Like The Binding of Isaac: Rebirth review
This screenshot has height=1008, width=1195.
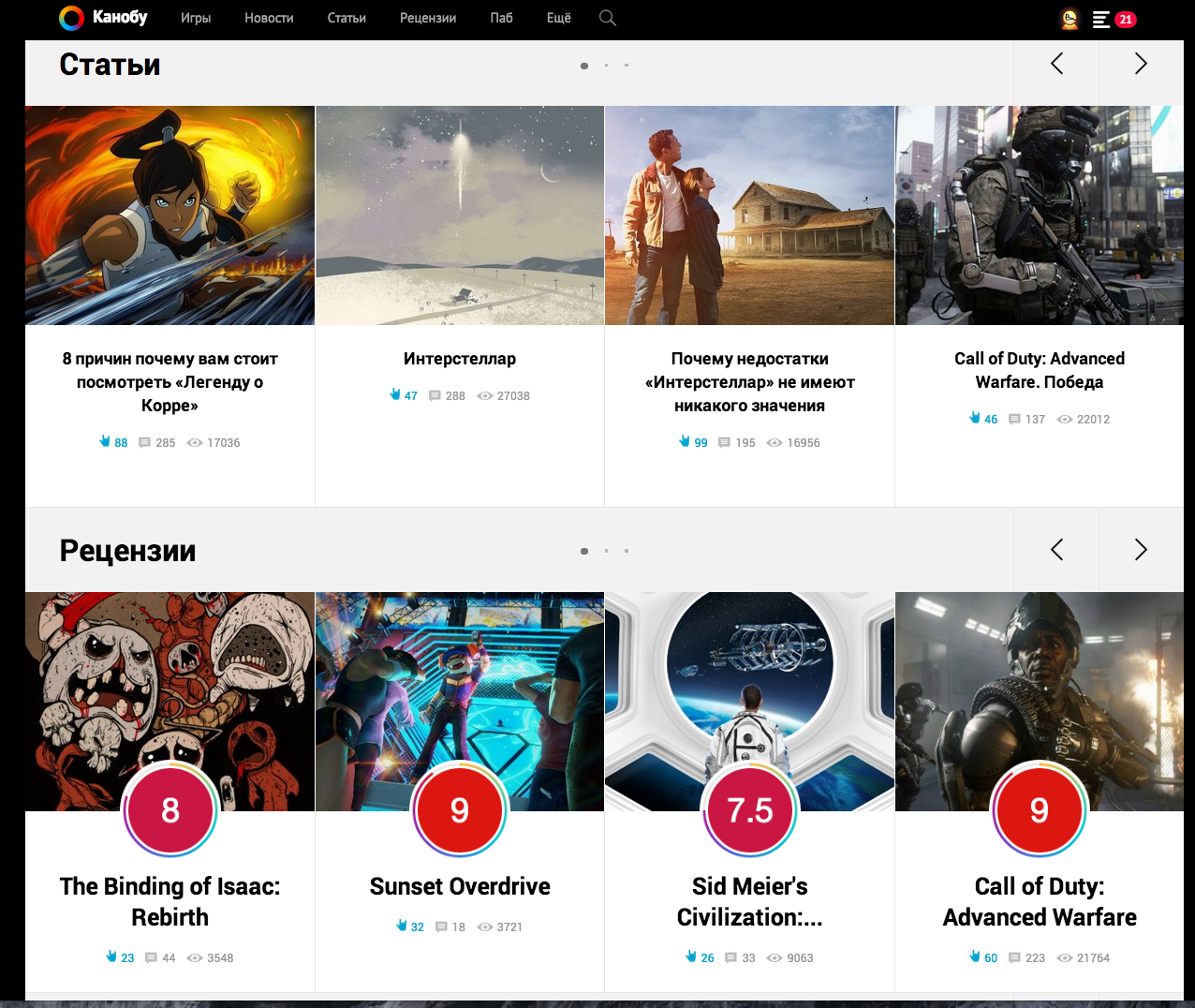tap(111, 956)
